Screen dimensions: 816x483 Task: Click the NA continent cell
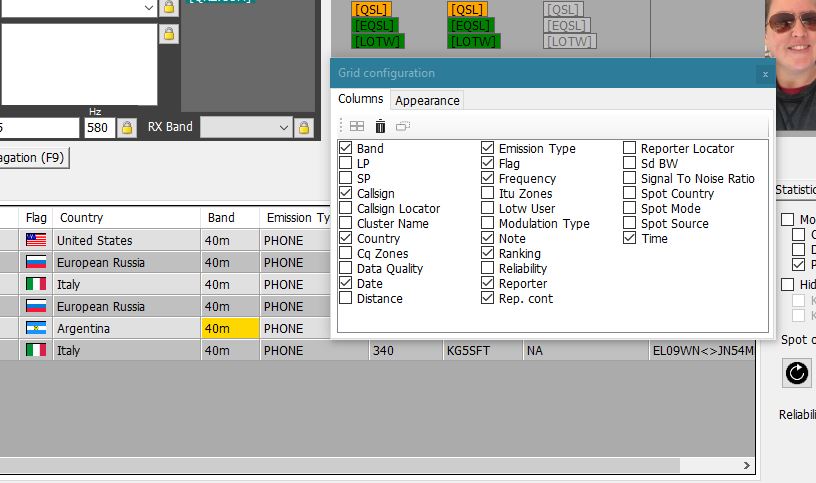click(x=585, y=350)
